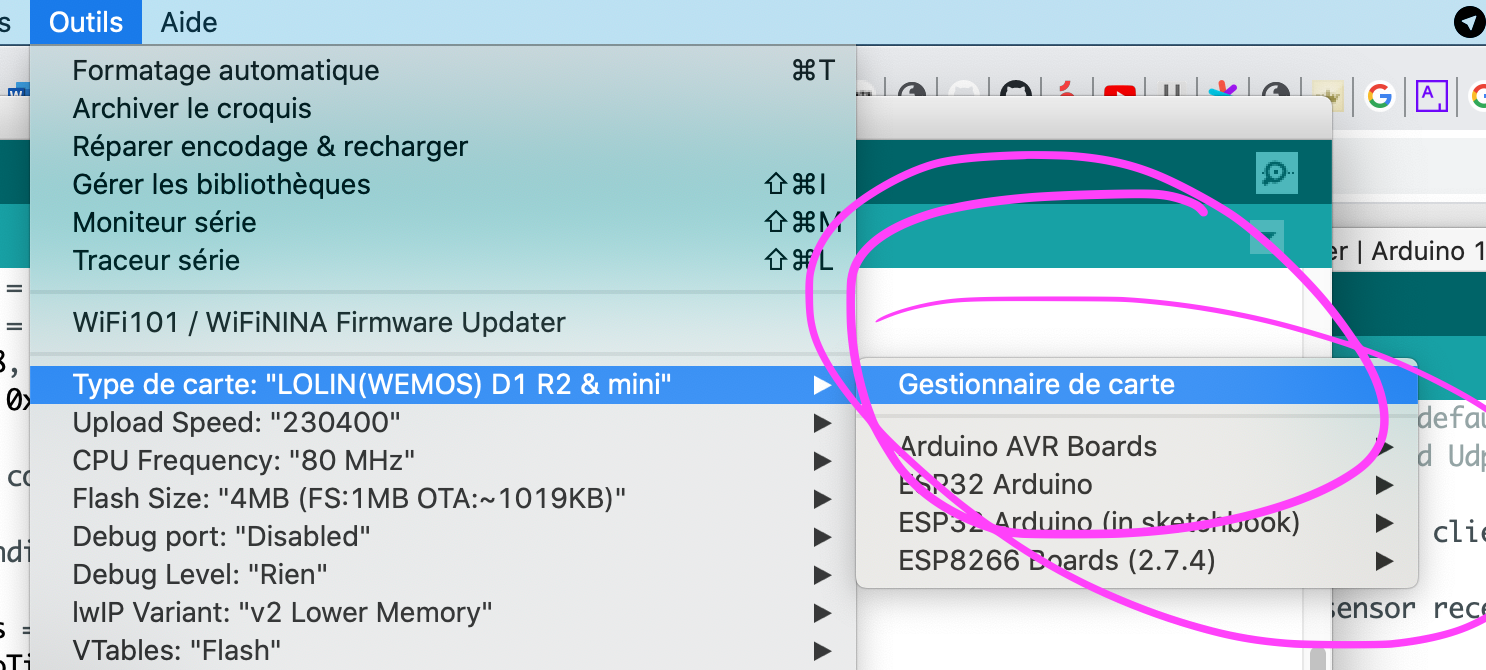The height and width of the screenshot is (670, 1486).
Task: Expand the CPU Frequency submenu
Action: click(x=244, y=461)
